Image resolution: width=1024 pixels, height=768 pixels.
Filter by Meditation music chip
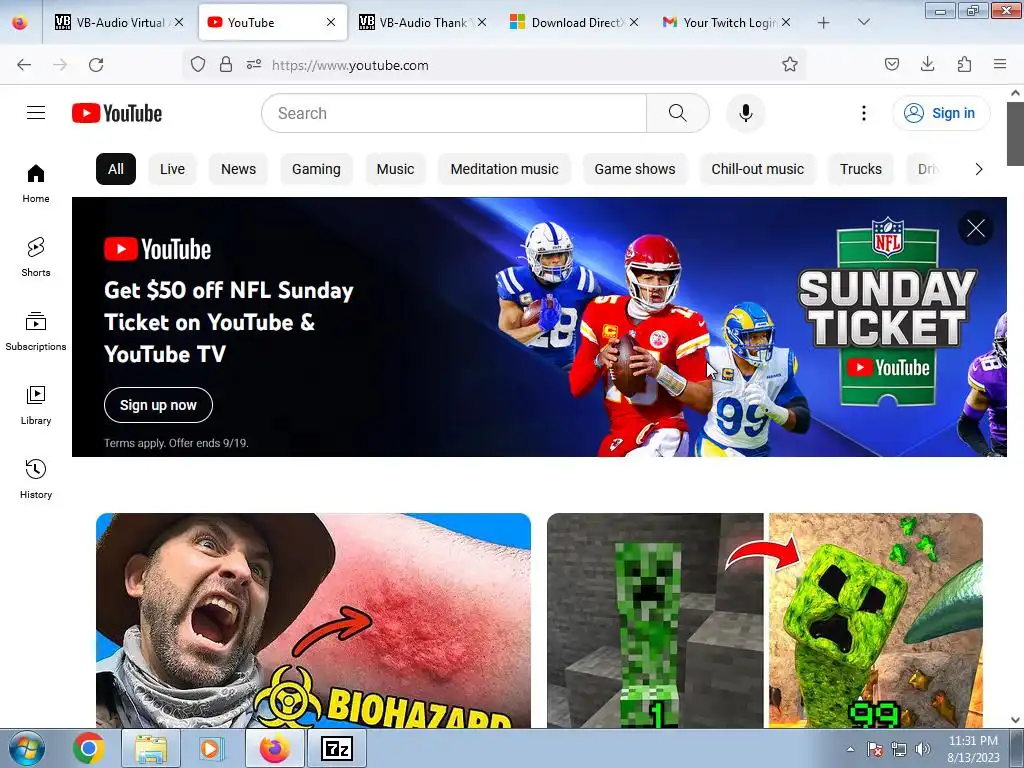504,169
